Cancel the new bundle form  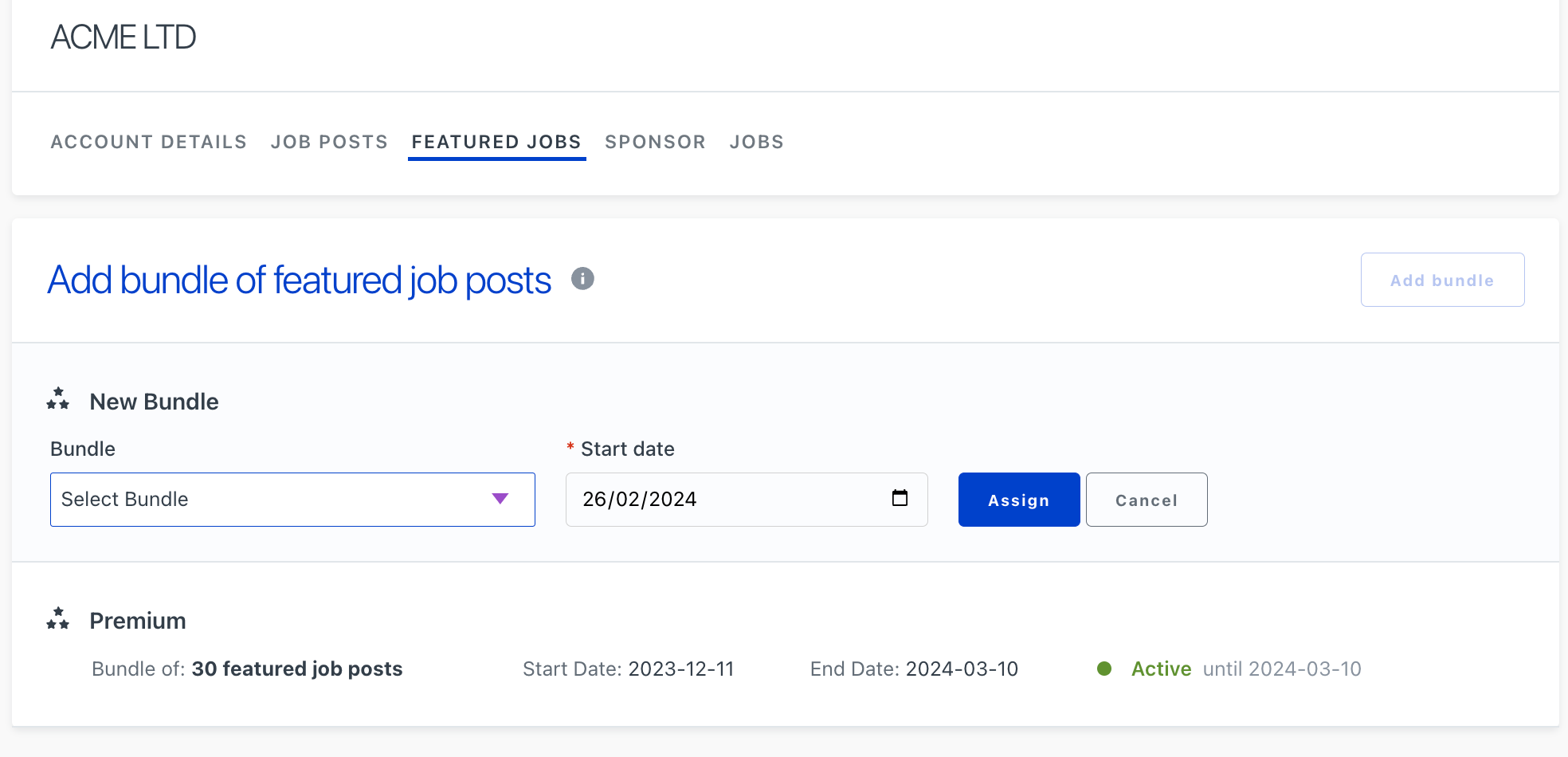coord(1147,500)
